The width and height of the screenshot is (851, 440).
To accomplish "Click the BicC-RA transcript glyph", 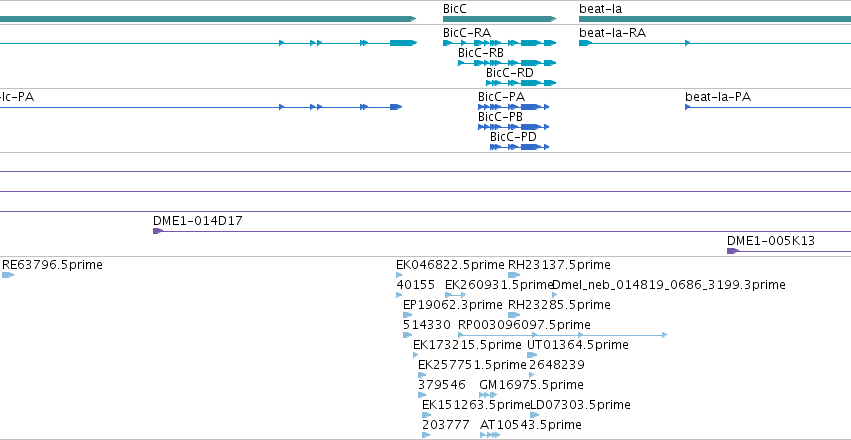I will (x=499, y=43).
